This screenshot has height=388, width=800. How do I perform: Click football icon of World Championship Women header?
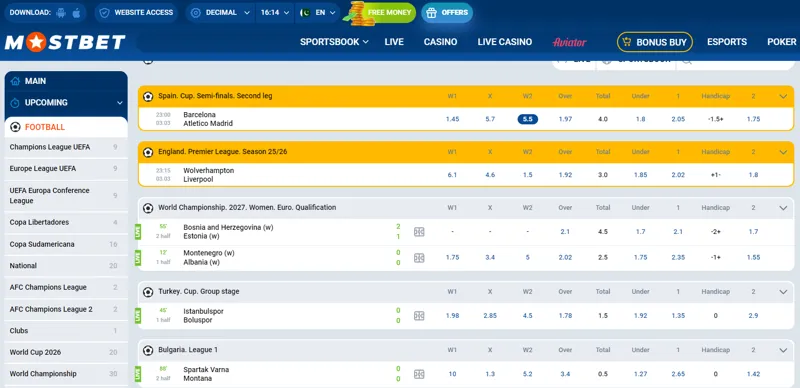(x=148, y=208)
